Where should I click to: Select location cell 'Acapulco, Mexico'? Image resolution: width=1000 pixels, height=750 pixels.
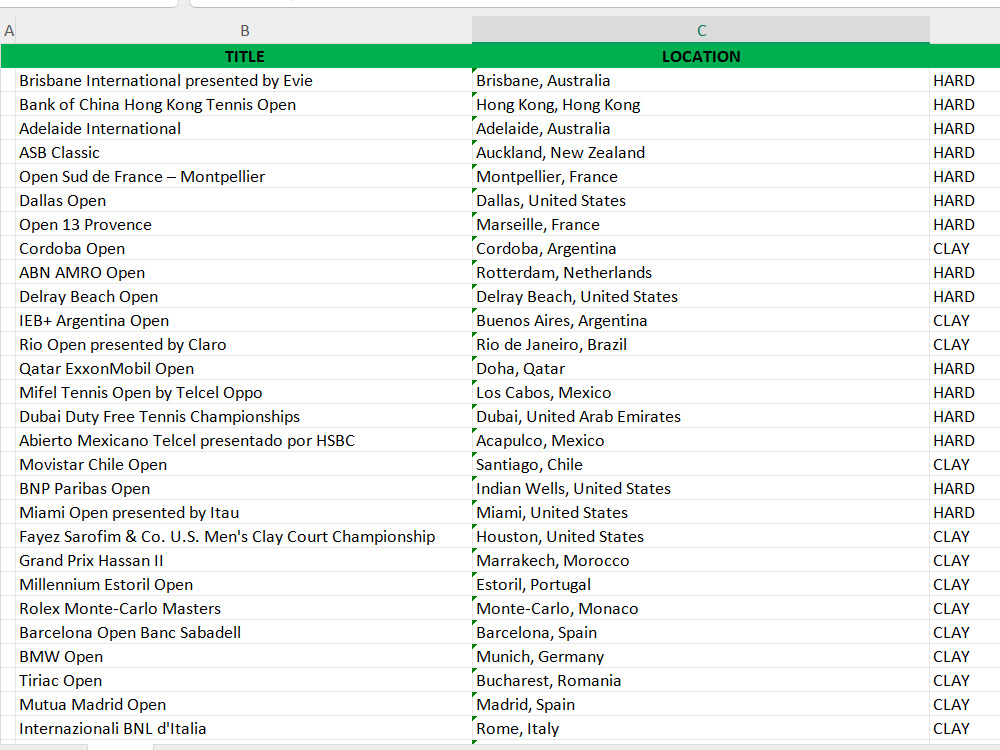tap(701, 441)
